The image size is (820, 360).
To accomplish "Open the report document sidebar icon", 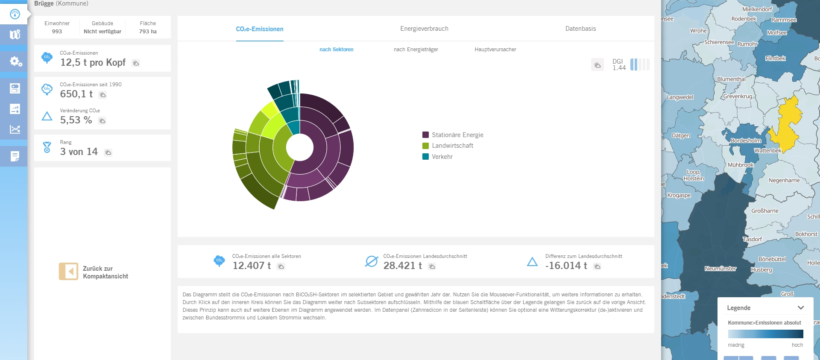I will coord(15,156).
